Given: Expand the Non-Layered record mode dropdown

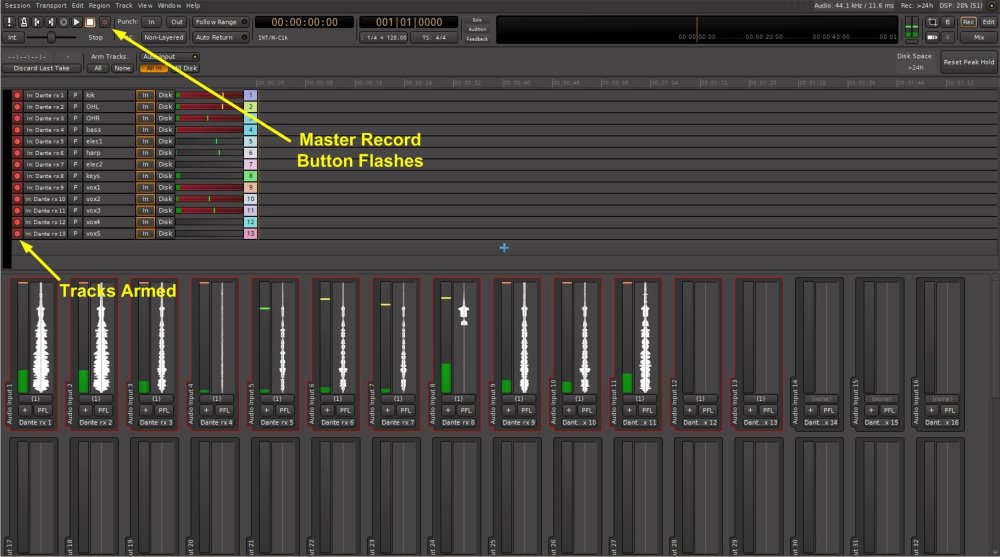Looking at the screenshot, I should [x=162, y=37].
